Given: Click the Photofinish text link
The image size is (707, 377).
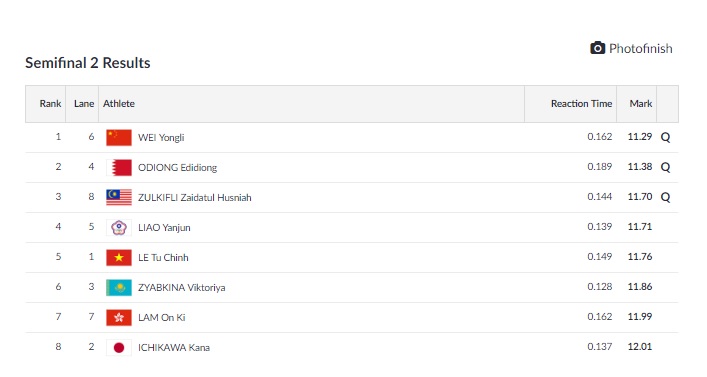Looking at the screenshot, I should pyautogui.click(x=640, y=48).
